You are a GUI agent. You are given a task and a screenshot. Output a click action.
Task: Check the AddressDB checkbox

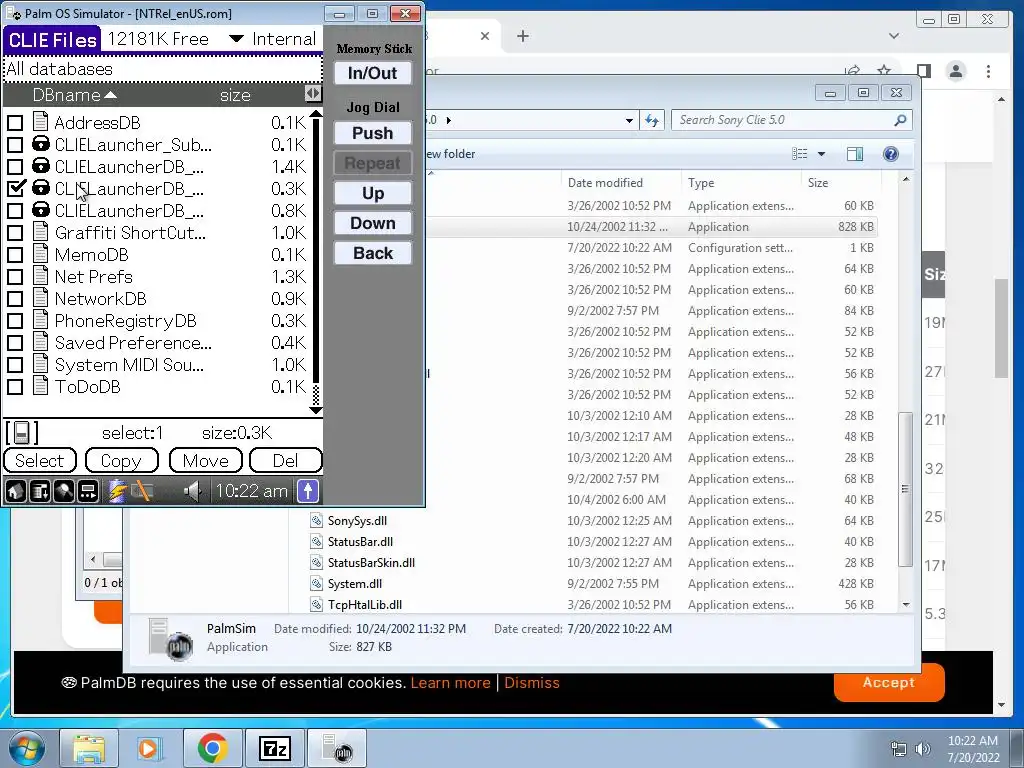[x=15, y=122]
